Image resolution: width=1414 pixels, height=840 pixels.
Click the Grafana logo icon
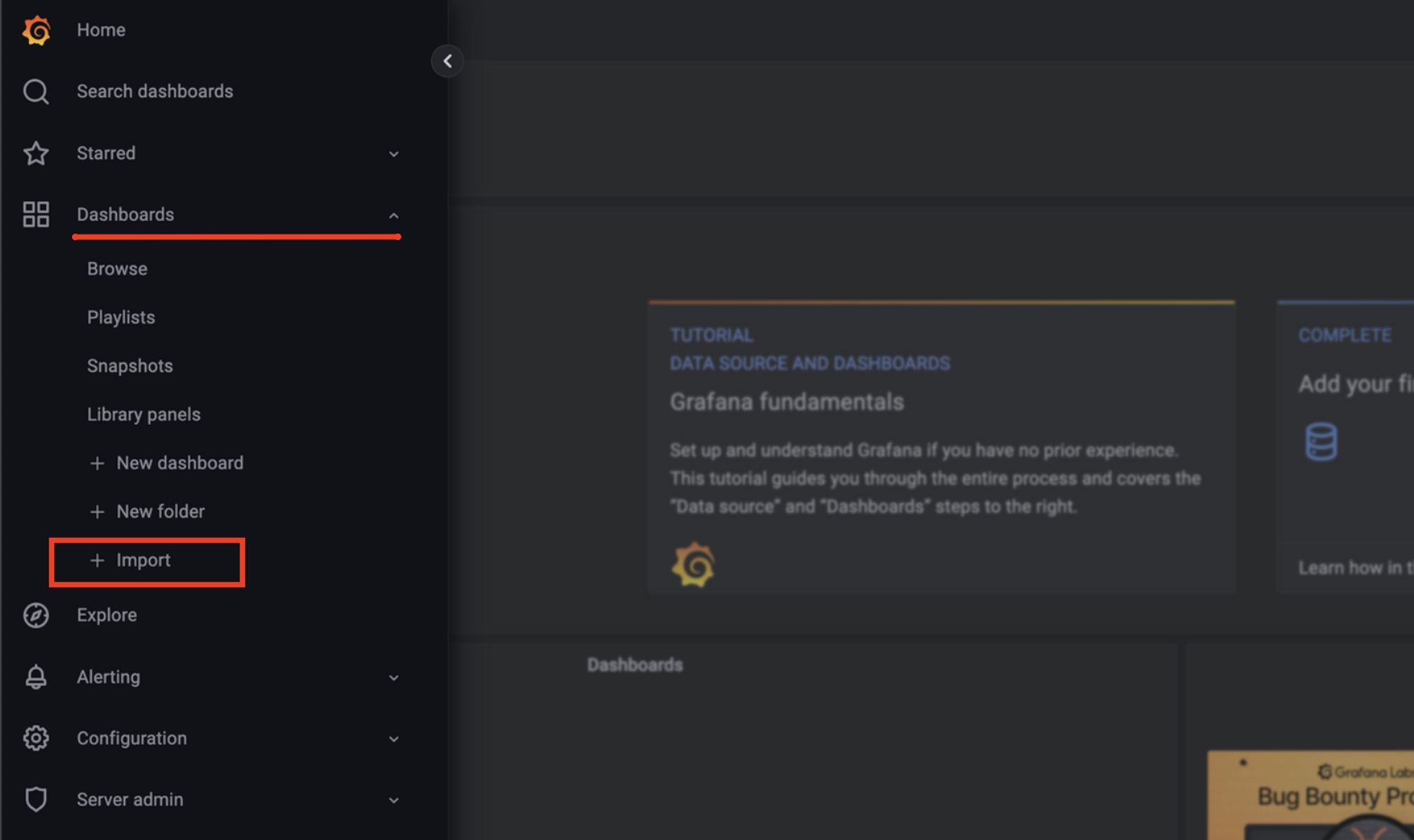(x=36, y=30)
